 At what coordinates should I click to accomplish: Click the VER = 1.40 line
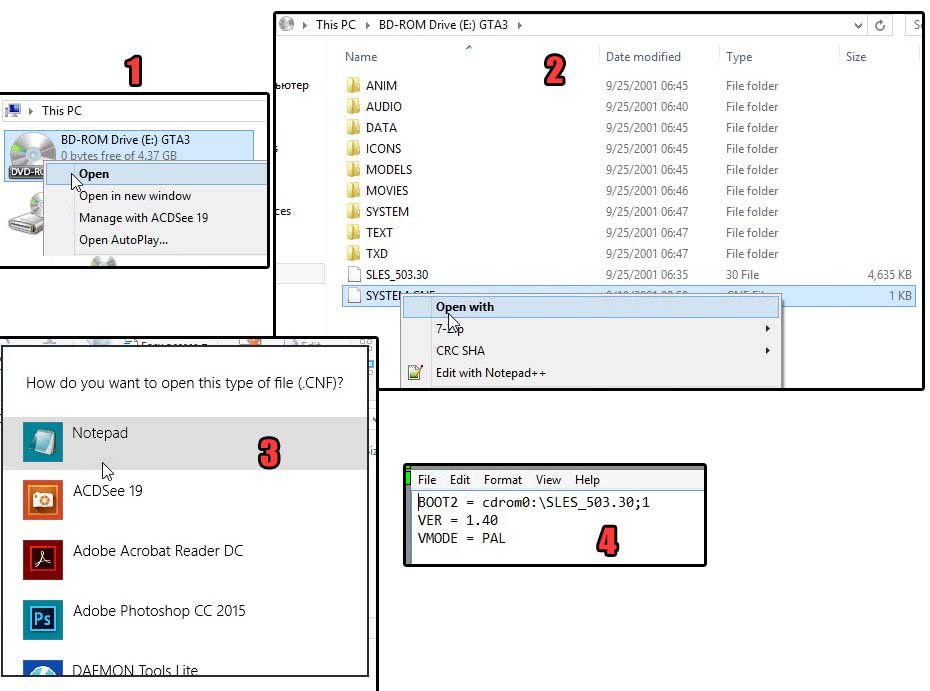[x=457, y=520]
